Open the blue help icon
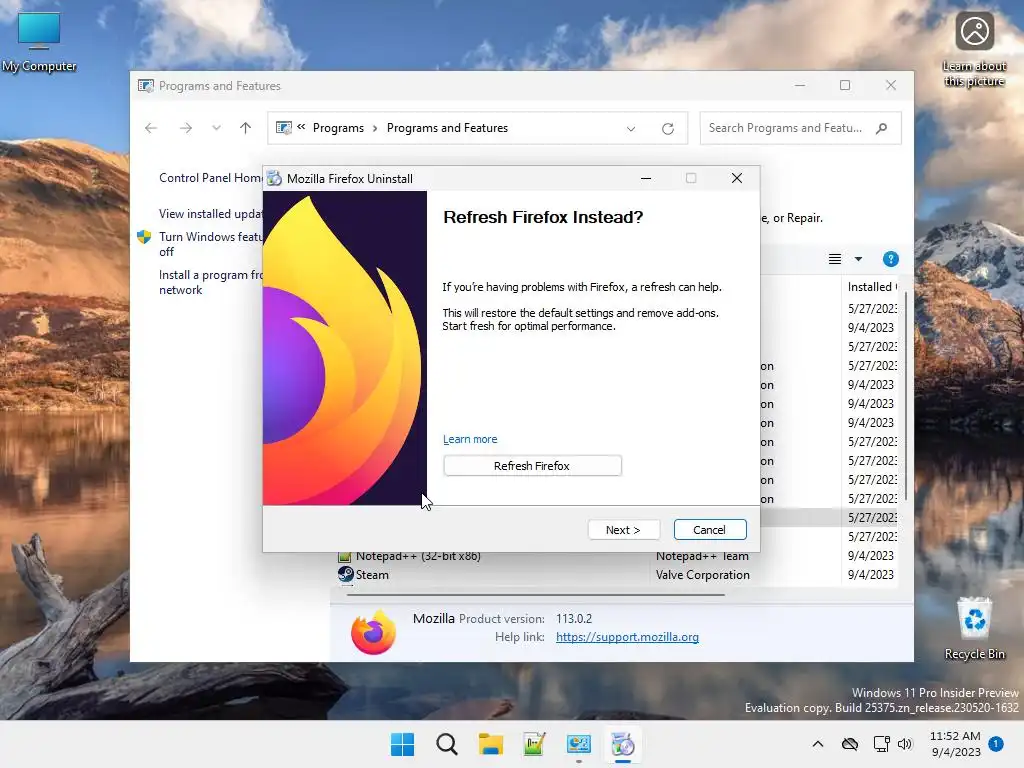Viewport: 1024px width, 768px height. pos(891,259)
